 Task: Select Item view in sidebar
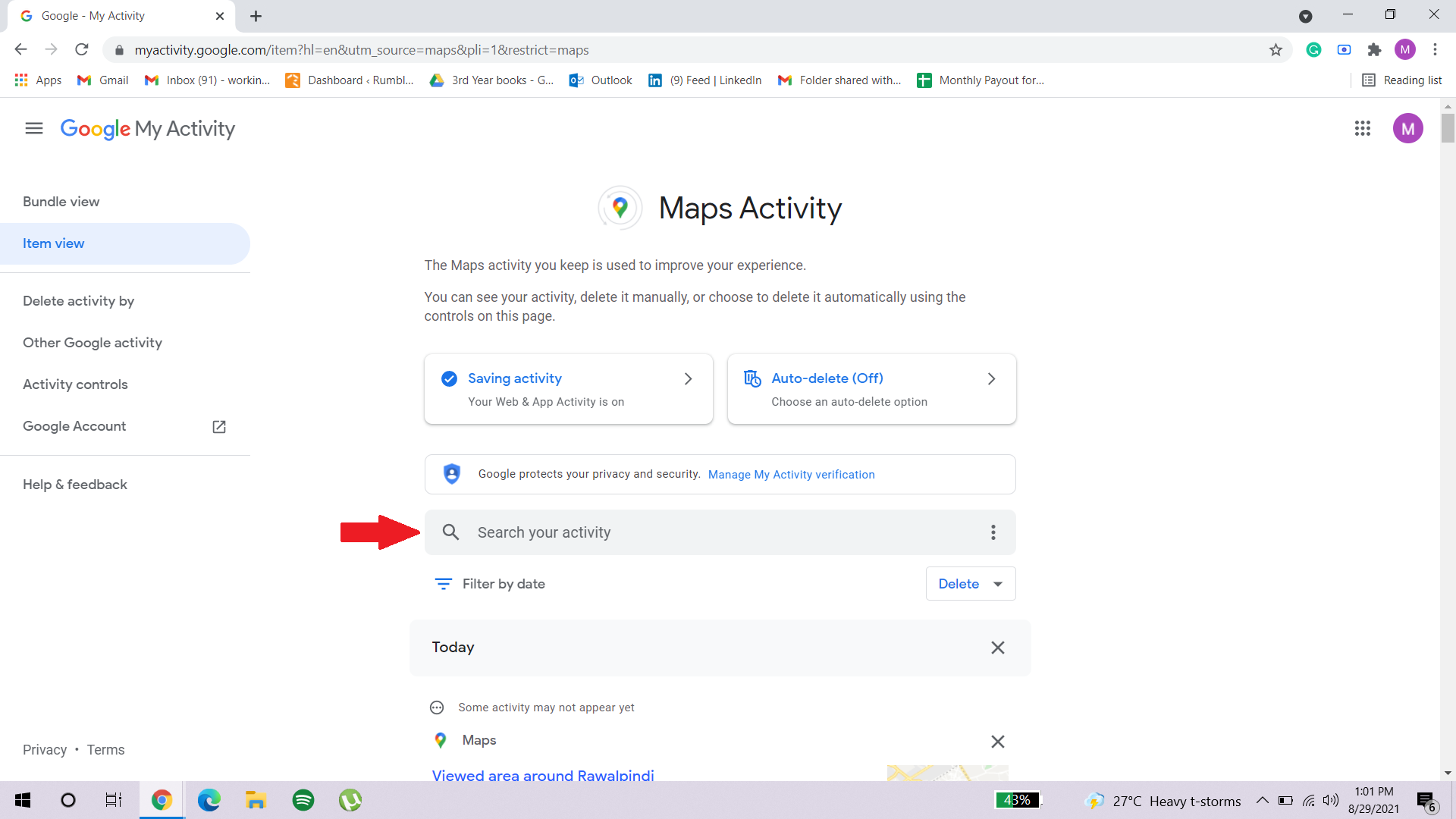point(125,243)
